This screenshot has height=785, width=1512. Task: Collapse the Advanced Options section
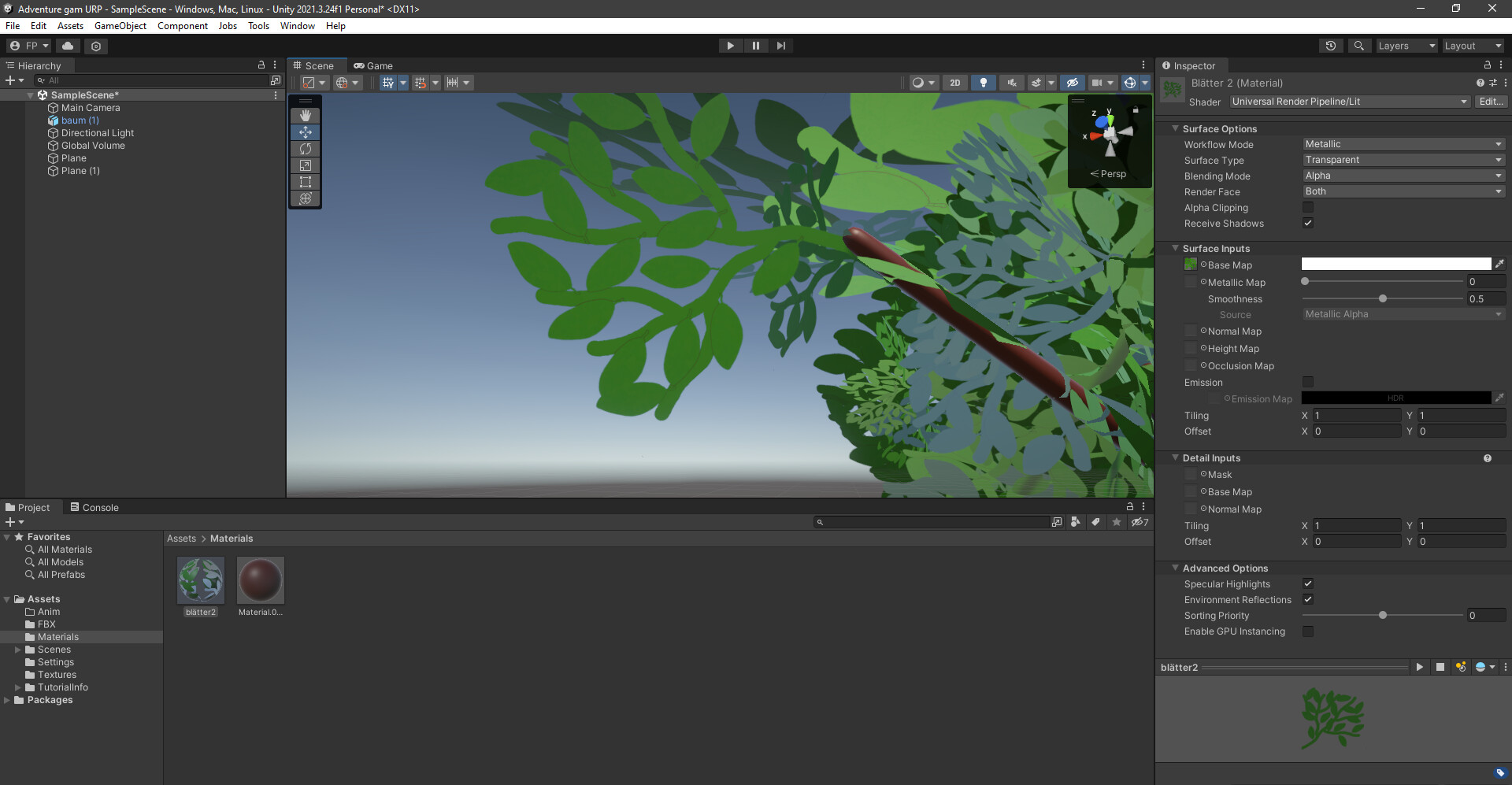[x=1176, y=568]
